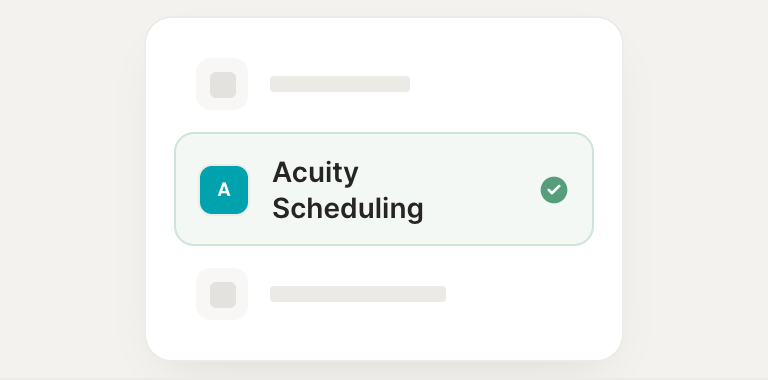Click the inner square of top placeholder icon
The width and height of the screenshot is (768, 380).
coord(223,85)
